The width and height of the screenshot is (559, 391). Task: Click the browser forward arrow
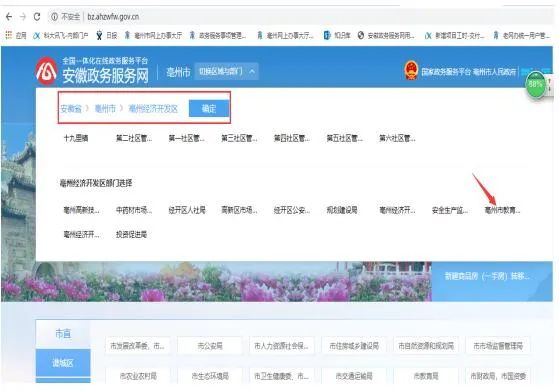pos(23,17)
